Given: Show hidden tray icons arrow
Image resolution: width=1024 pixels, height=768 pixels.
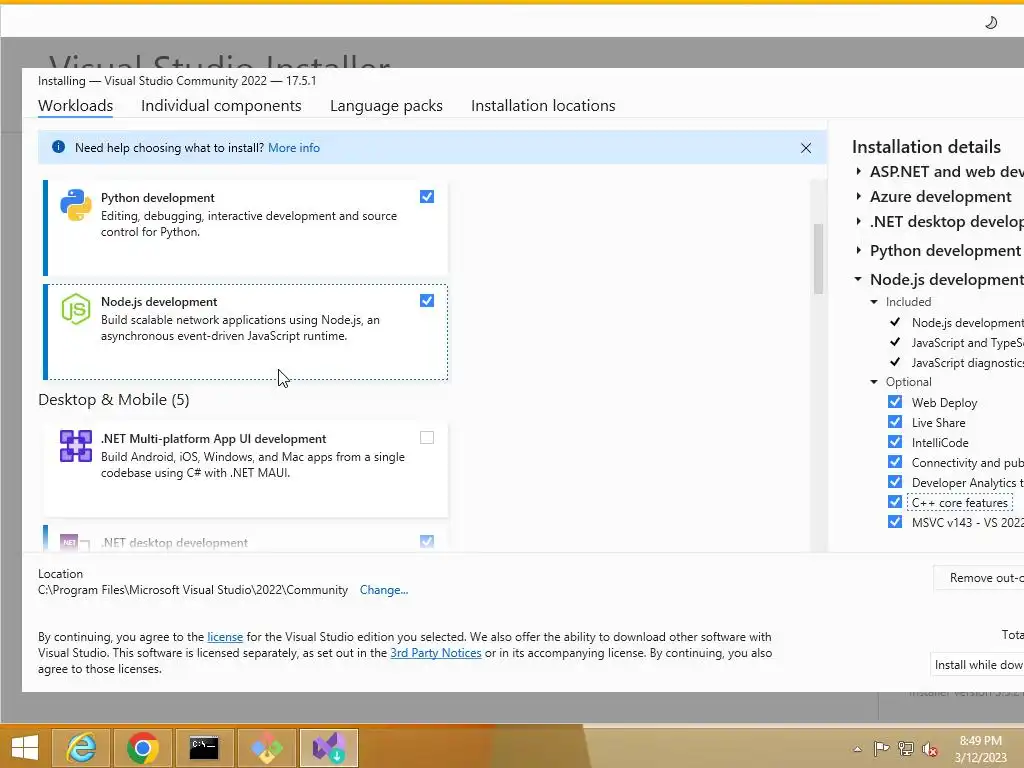Looking at the screenshot, I should [857, 749].
